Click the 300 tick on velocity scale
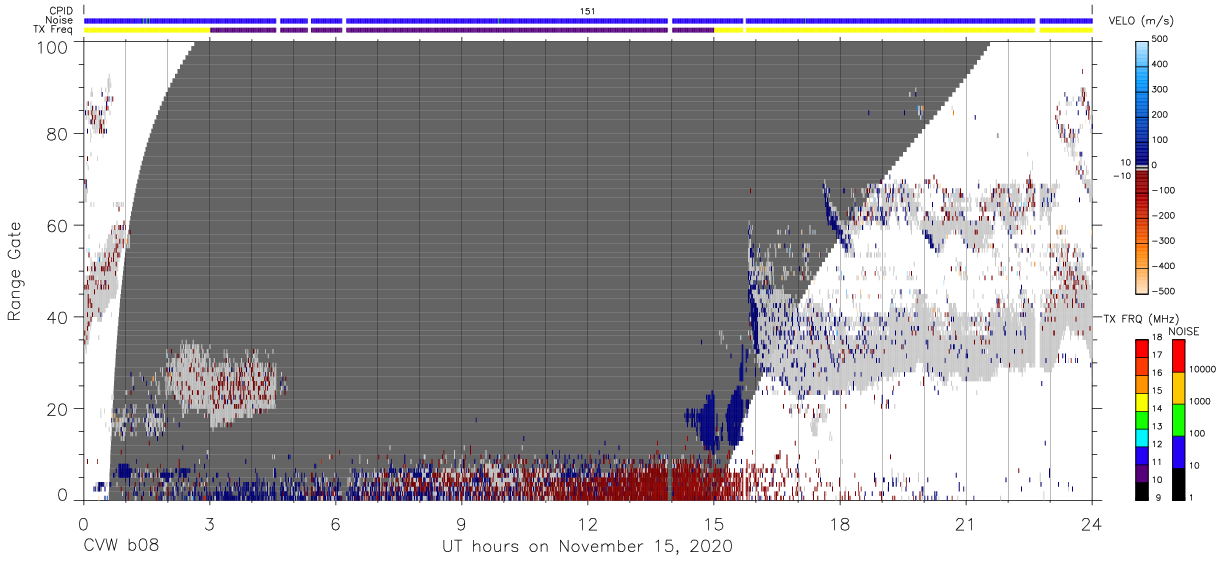 [1160, 90]
